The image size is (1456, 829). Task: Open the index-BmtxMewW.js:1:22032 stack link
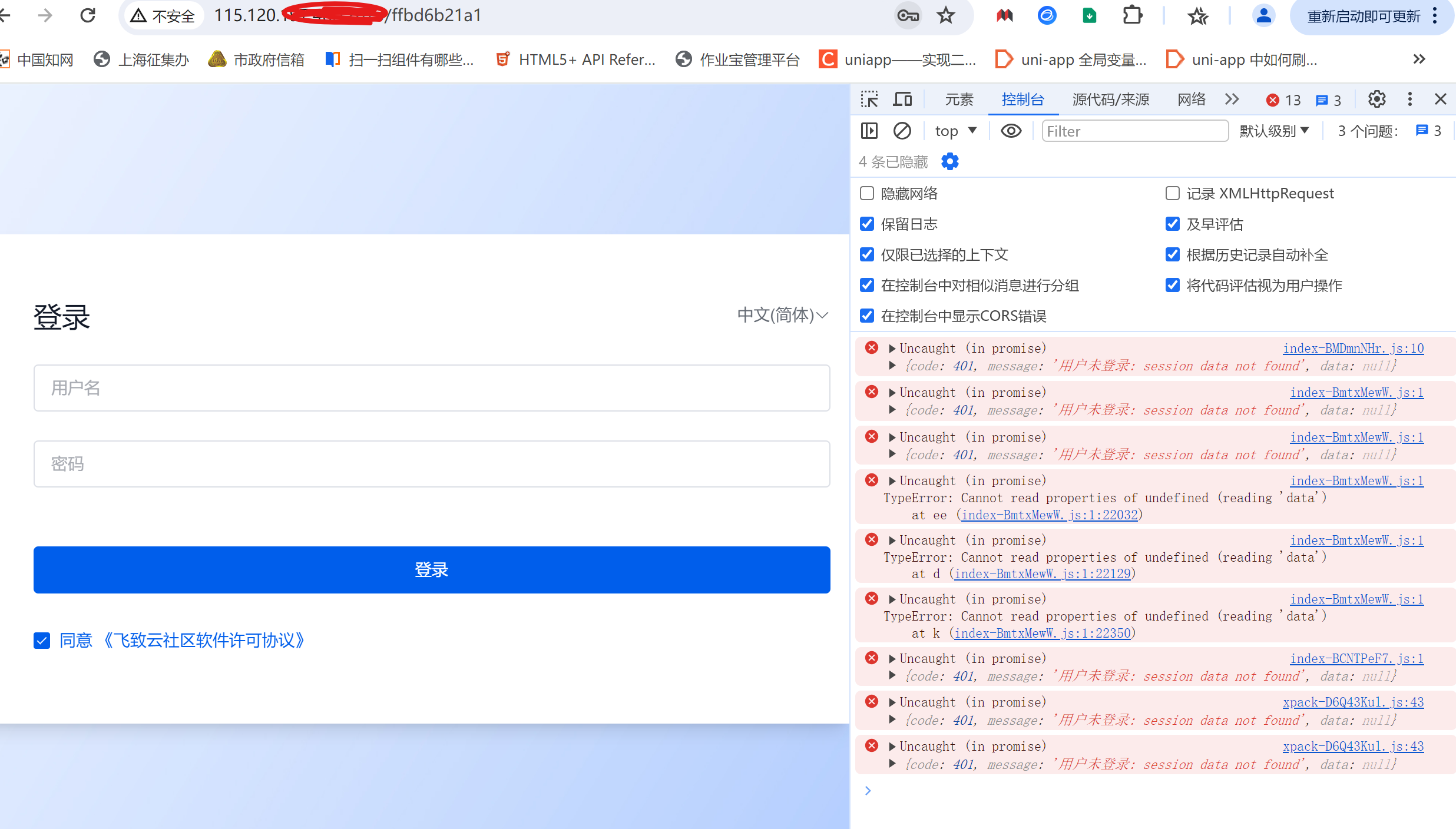click(x=1050, y=515)
